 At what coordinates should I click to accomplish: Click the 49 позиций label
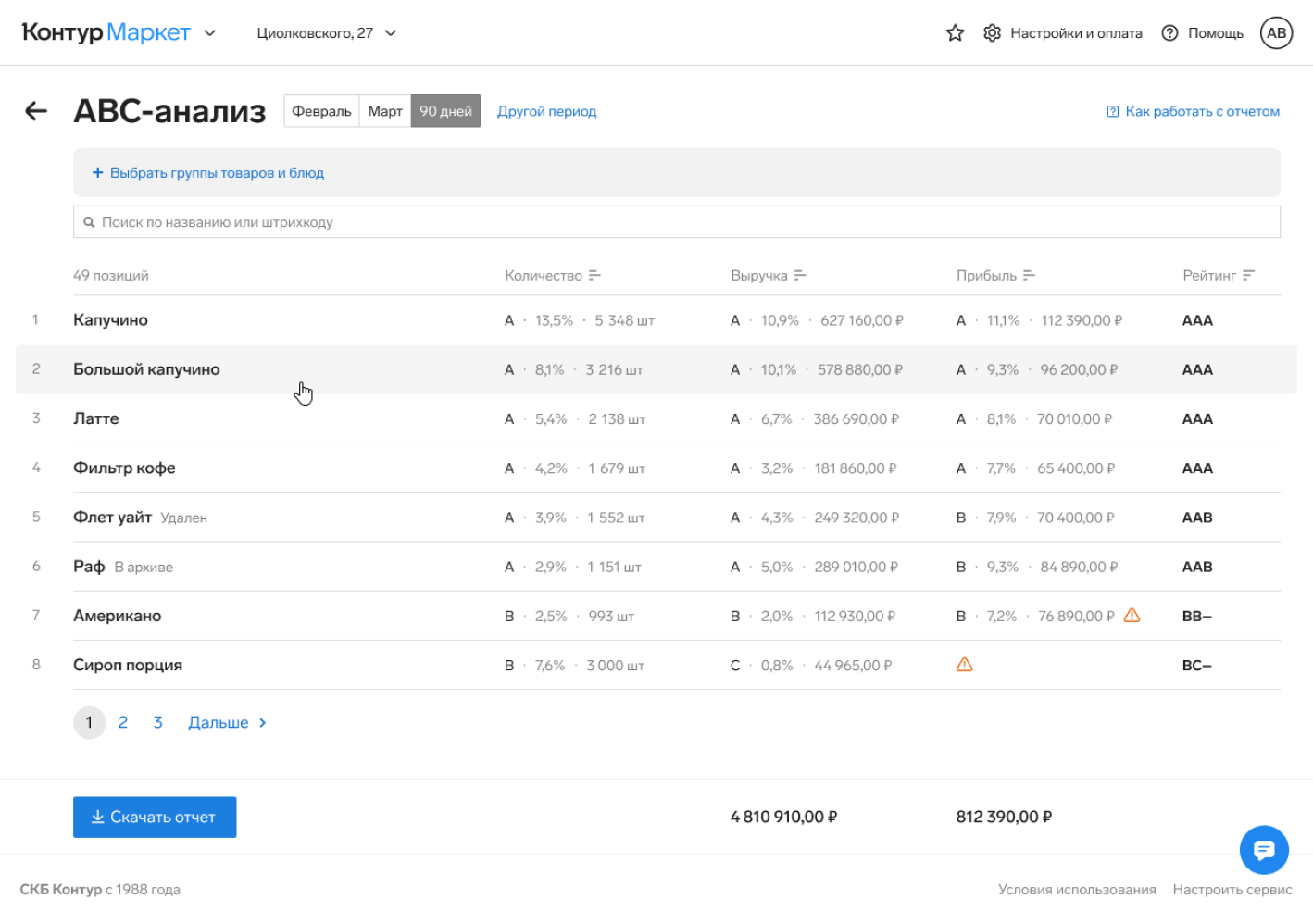tap(111, 276)
